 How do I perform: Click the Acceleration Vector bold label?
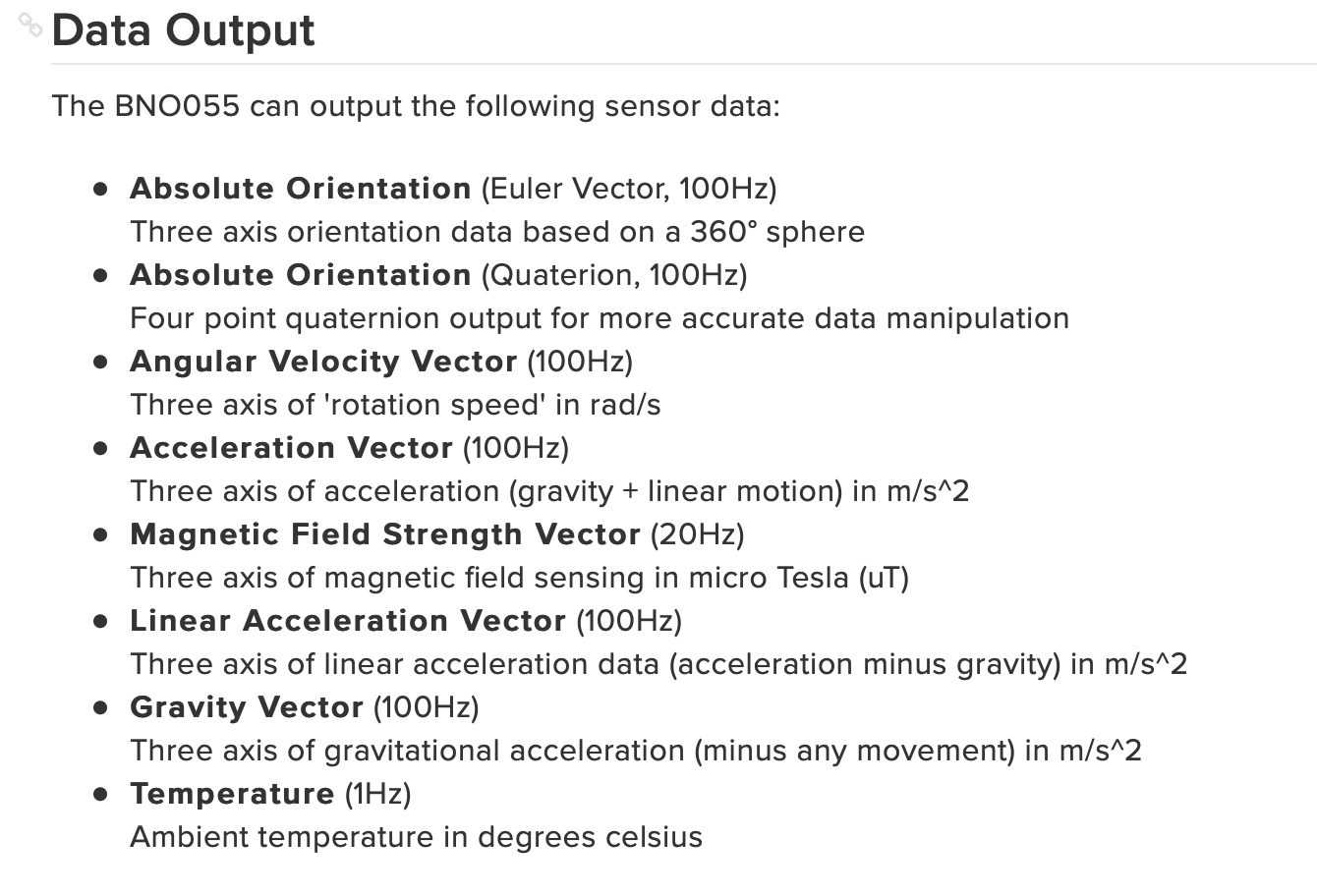pos(291,448)
